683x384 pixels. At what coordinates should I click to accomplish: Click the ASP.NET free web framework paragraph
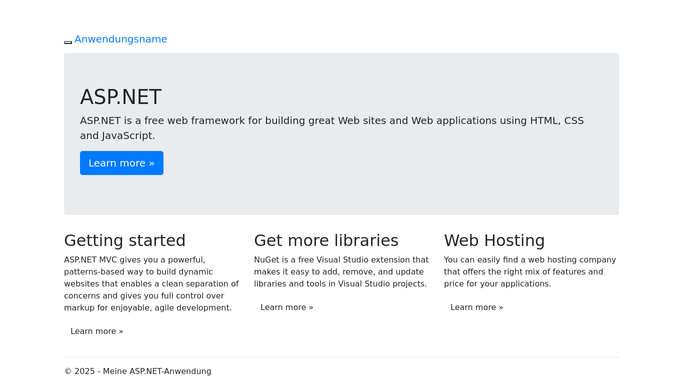(x=331, y=128)
